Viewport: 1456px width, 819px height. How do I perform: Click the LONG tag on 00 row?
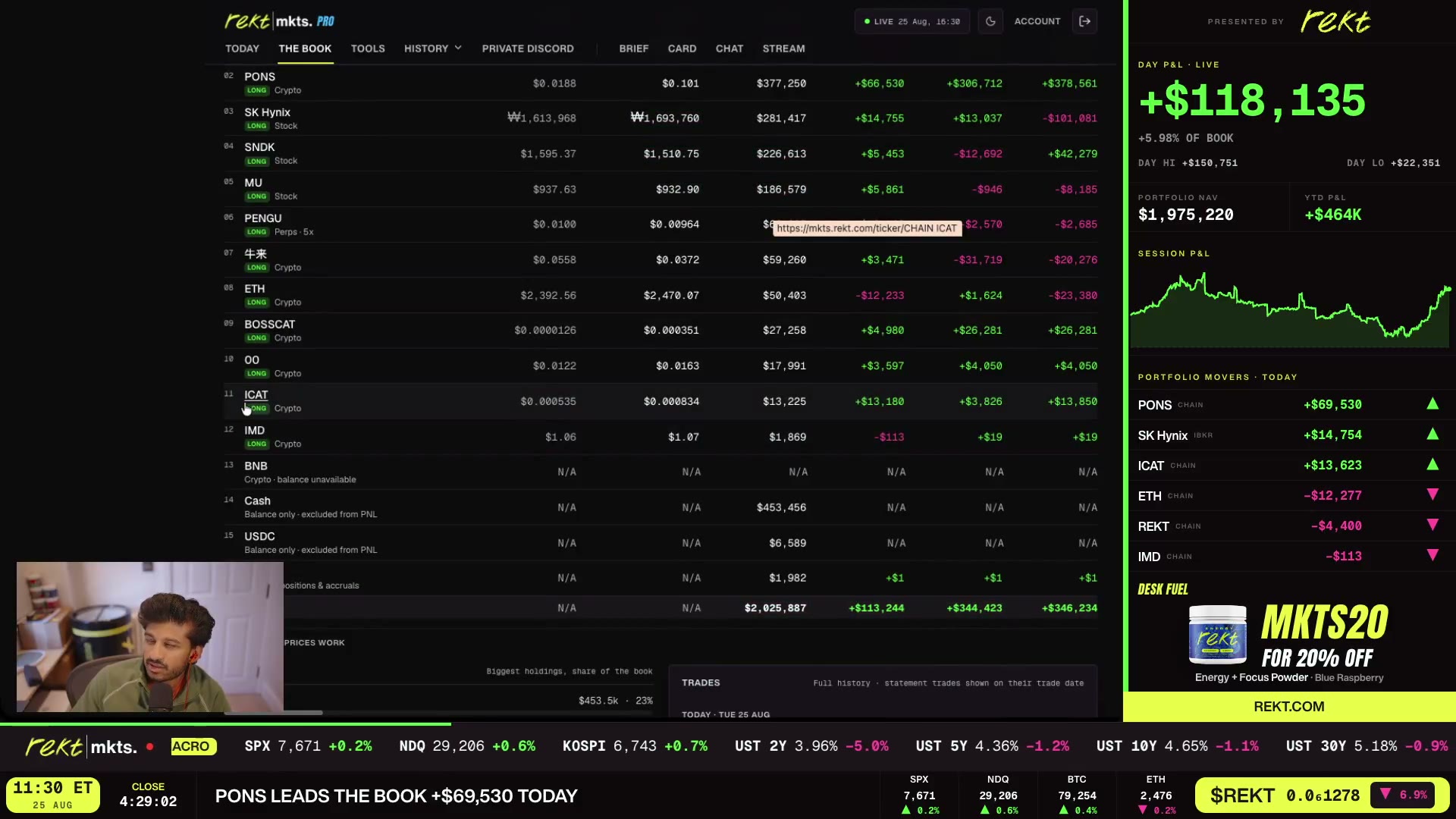tap(256, 374)
